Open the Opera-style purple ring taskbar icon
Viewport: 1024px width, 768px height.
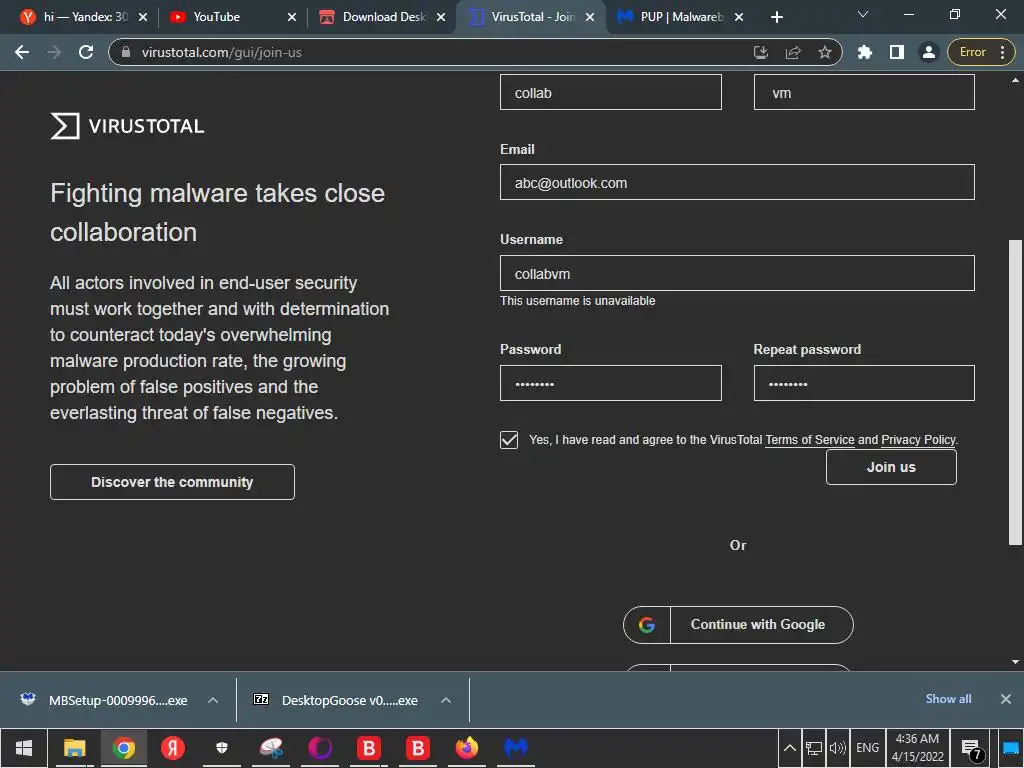point(319,748)
